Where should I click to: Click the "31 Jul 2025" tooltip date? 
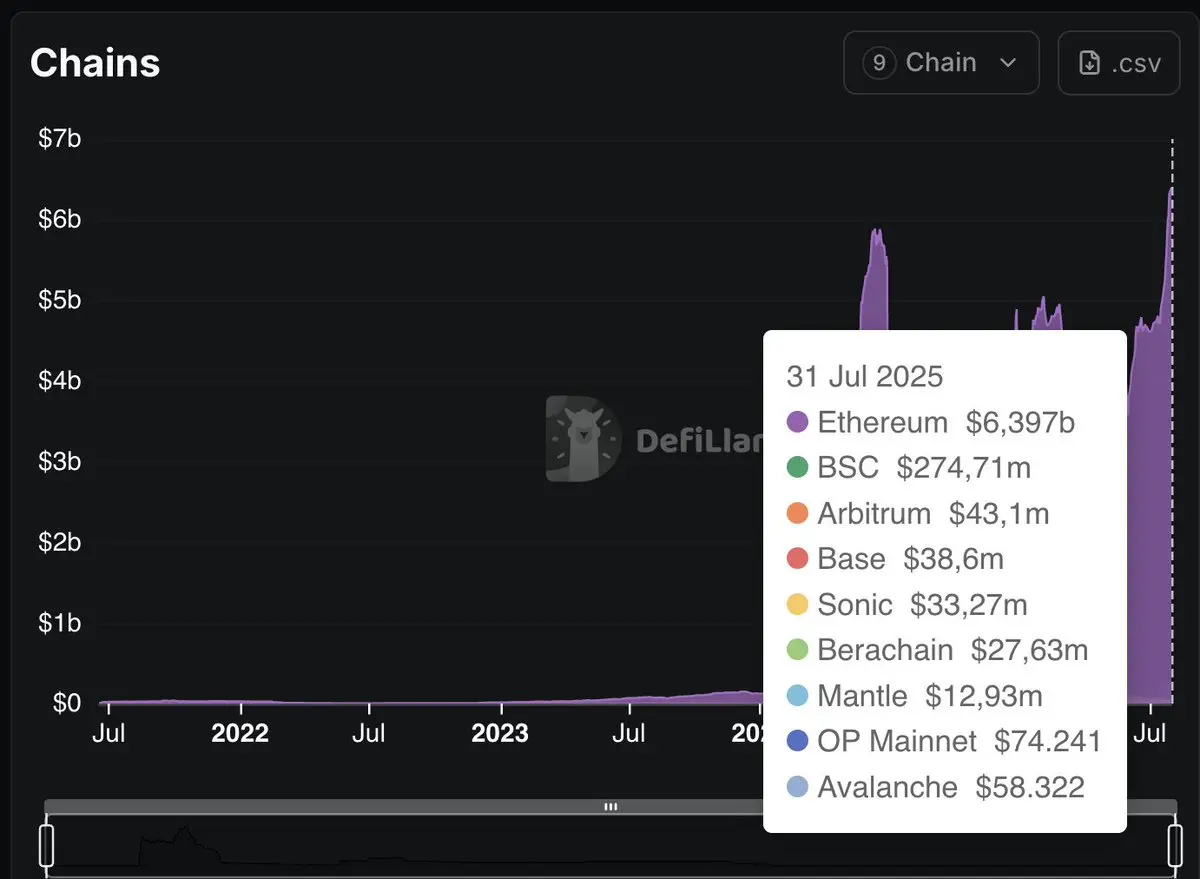coord(865,376)
